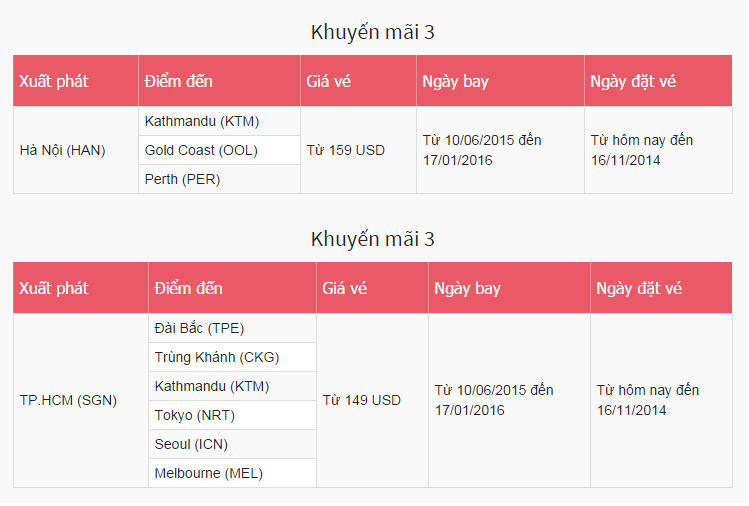Click Kathmandu (KTM) in the TP.HCM table

coord(212,386)
